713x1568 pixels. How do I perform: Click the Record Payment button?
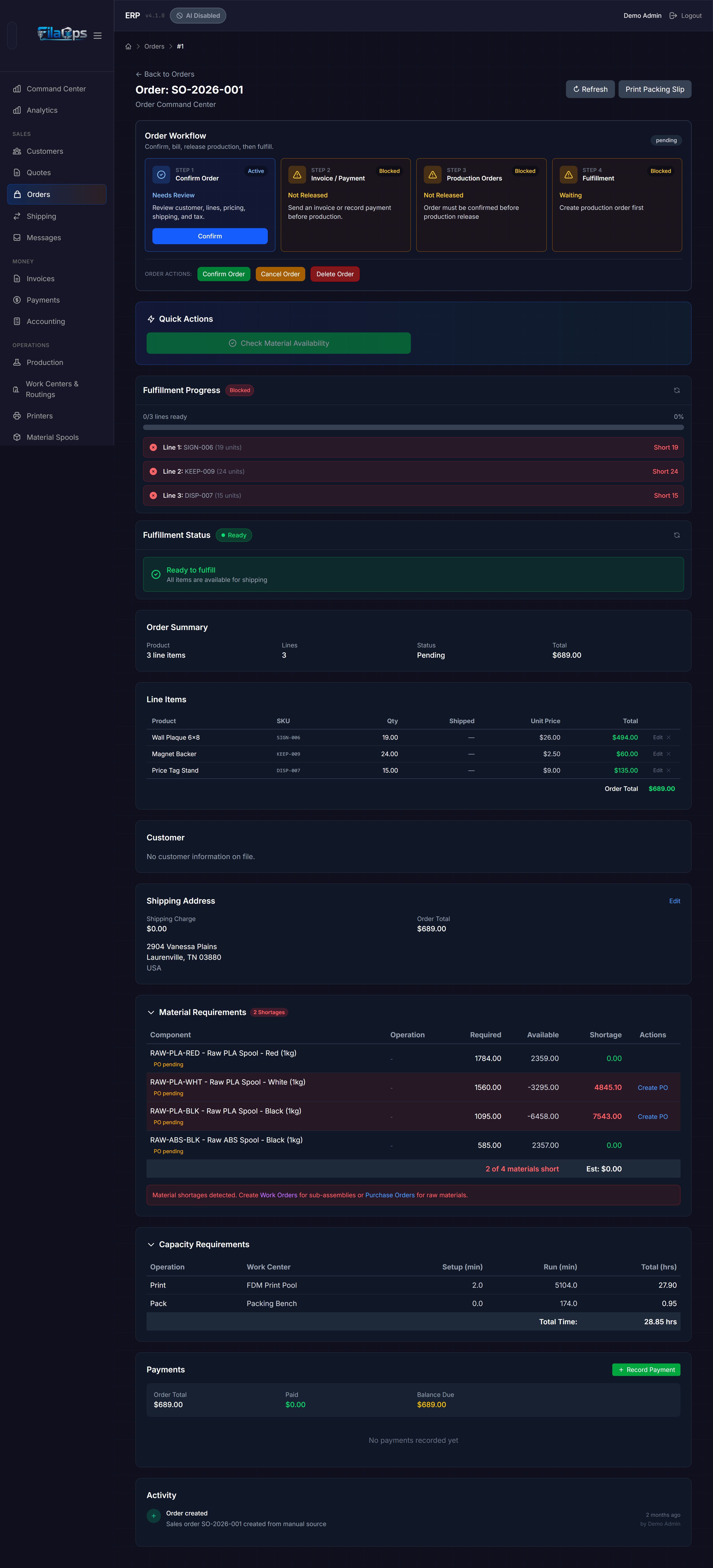tap(646, 1369)
